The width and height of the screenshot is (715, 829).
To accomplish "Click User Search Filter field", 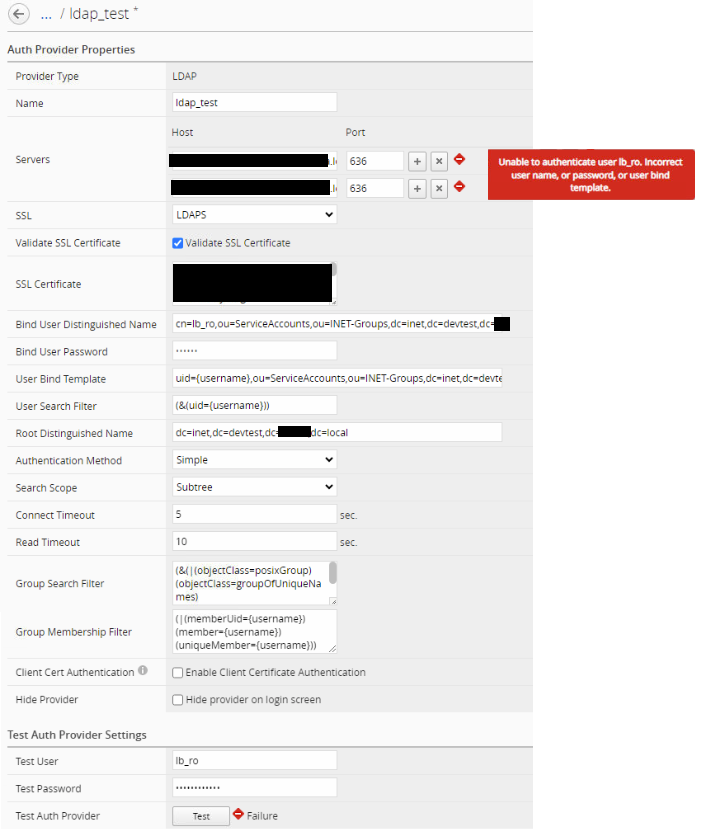I will pyautogui.click(x=254, y=406).
